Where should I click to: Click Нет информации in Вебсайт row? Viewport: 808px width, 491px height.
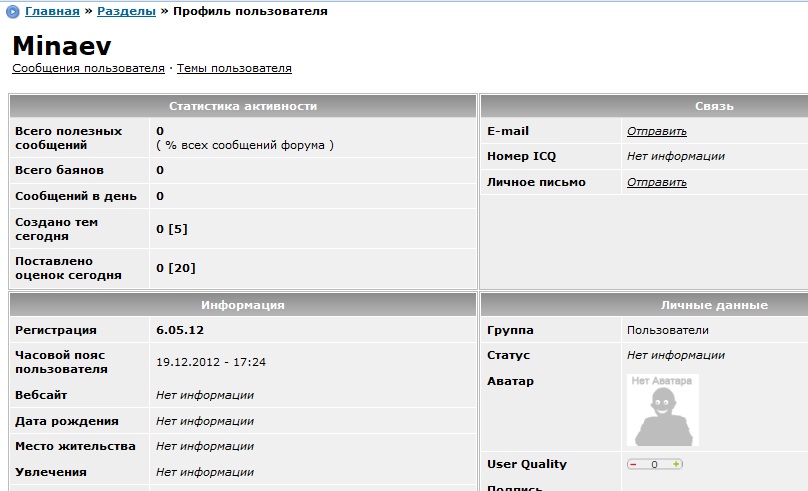pyautogui.click(x=205, y=395)
